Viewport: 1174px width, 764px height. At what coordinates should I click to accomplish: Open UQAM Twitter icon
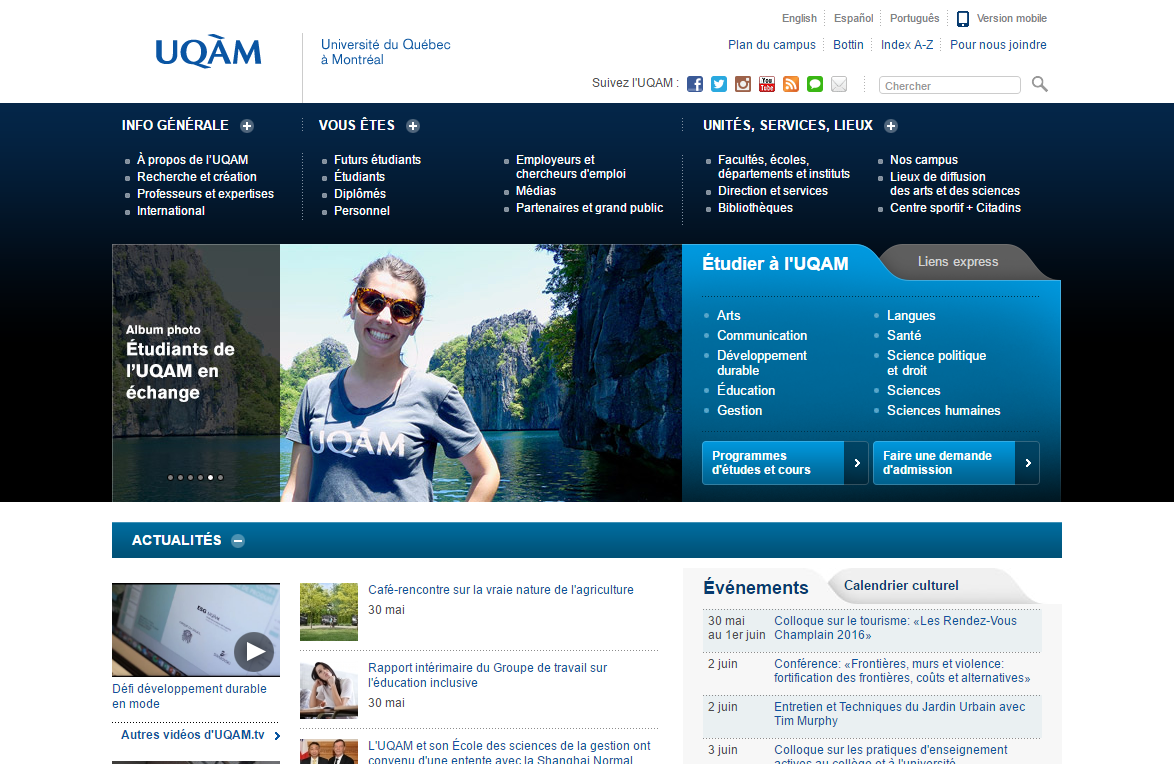pos(719,84)
